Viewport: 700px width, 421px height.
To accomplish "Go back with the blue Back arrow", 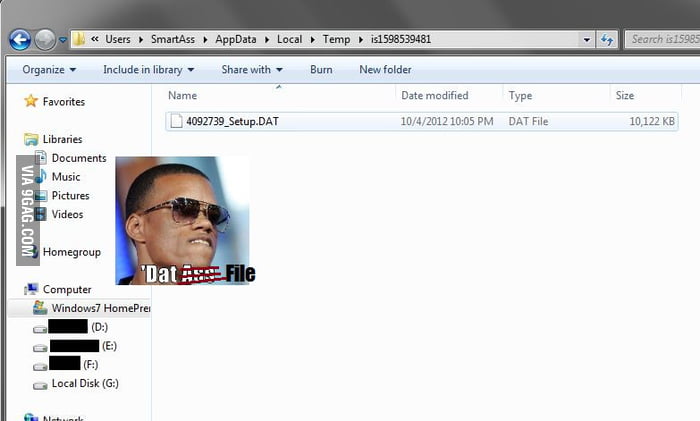I will pos(20,40).
